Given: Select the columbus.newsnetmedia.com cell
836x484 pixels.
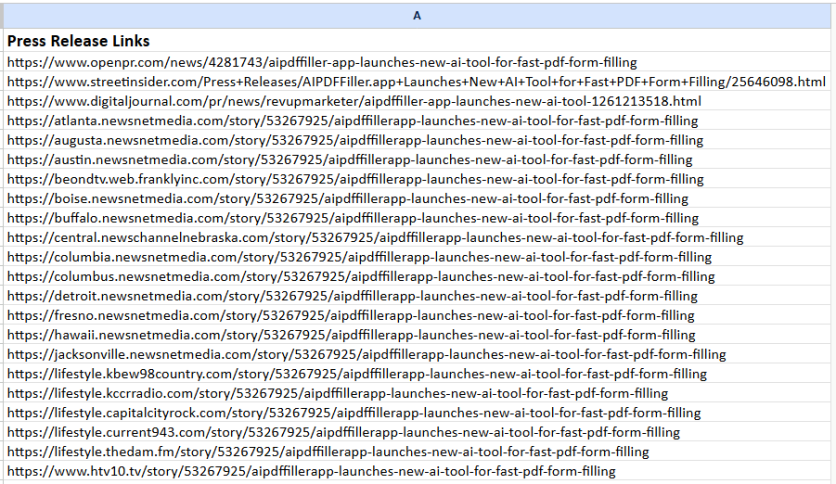Looking at the screenshot, I should [417, 276].
